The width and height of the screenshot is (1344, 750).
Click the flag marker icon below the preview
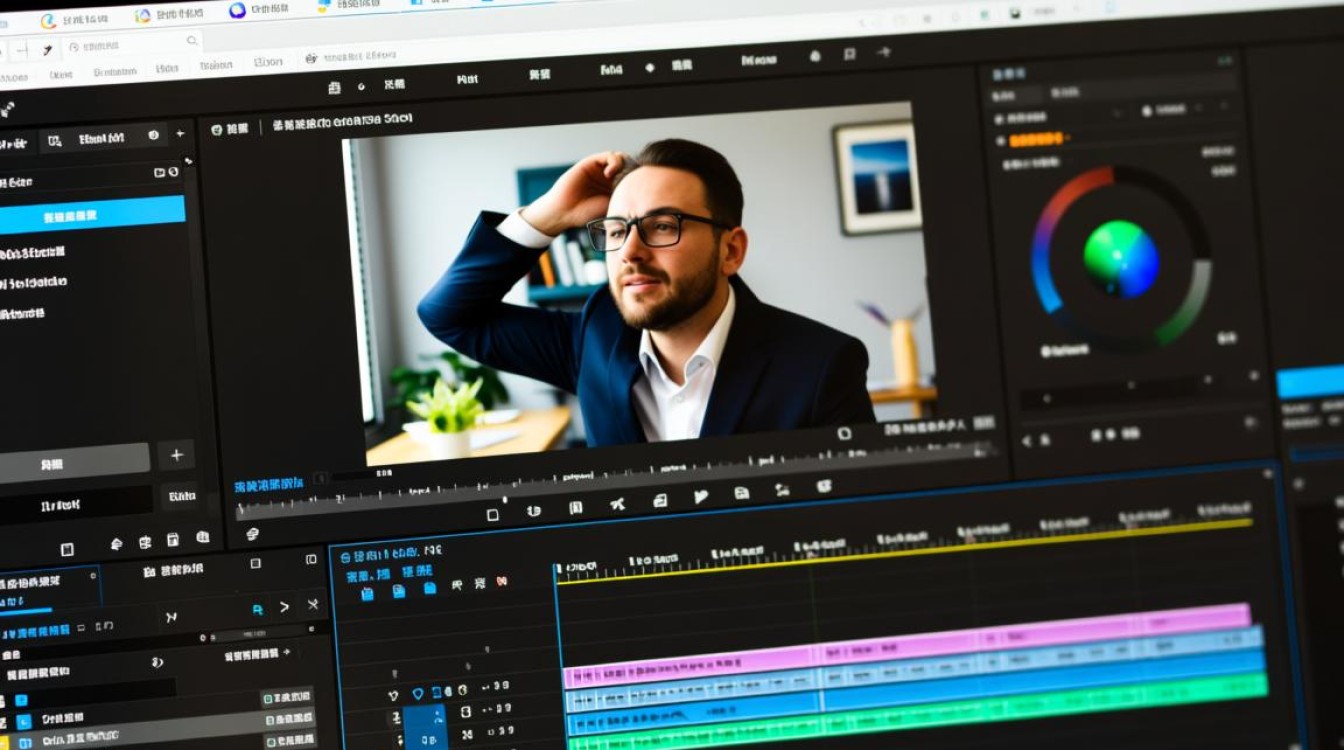click(x=701, y=497)
